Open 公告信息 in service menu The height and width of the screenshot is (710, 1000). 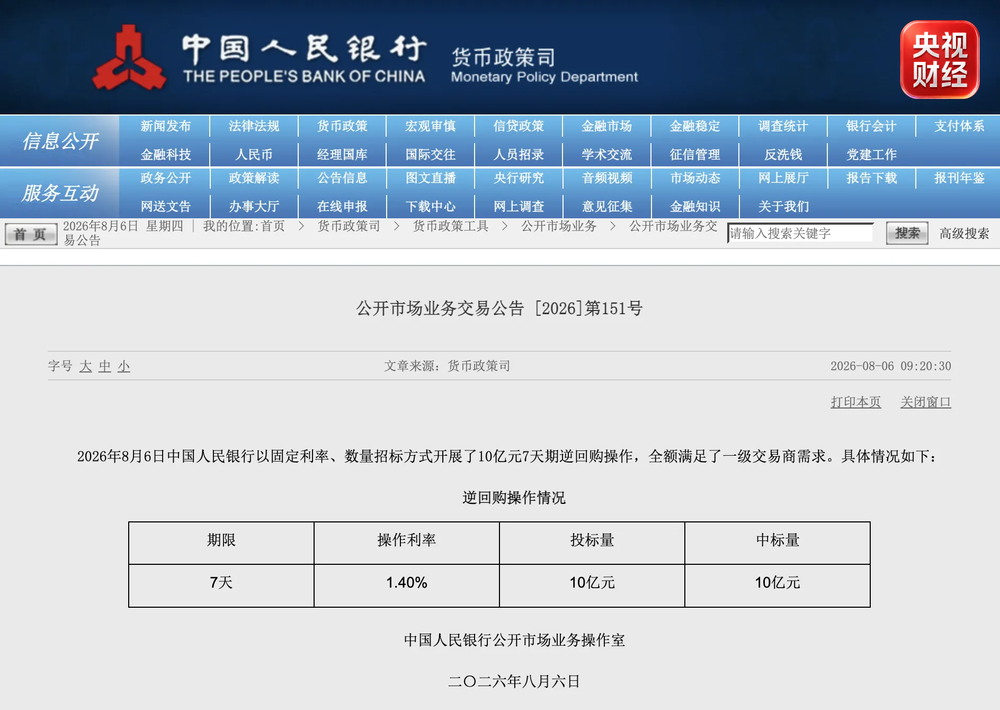342,178
